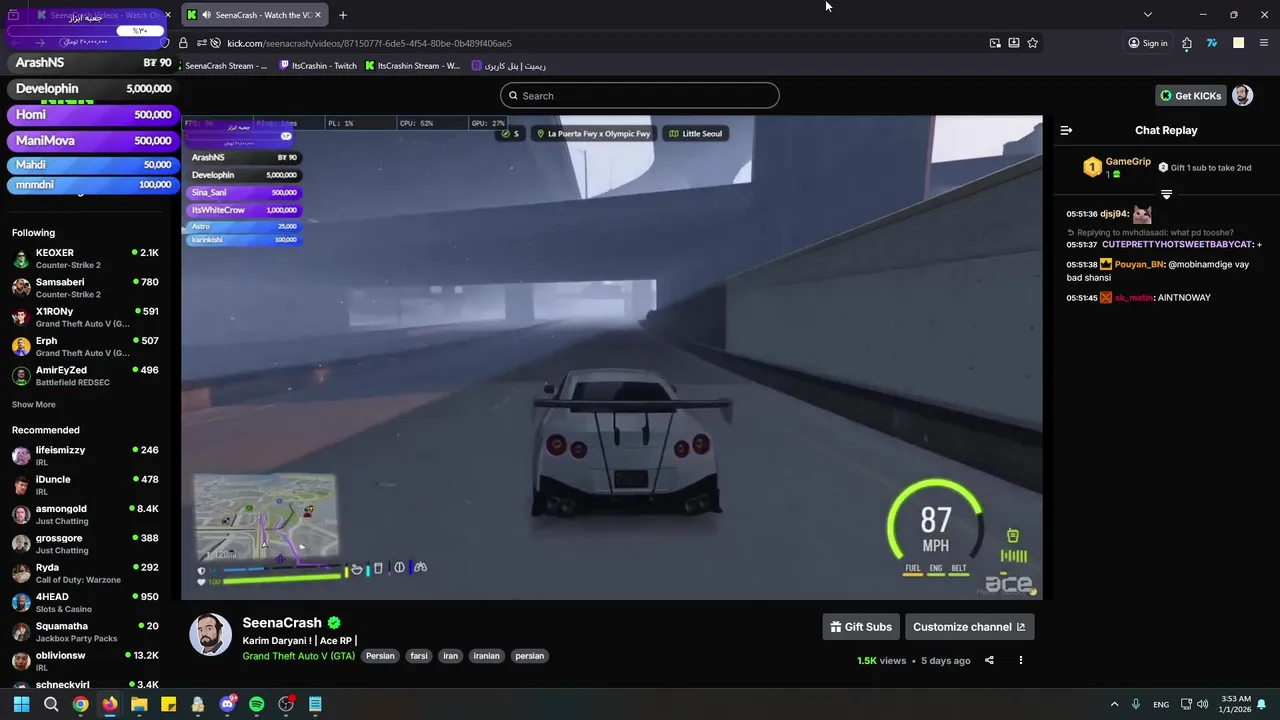Open File Explorer from the taskbar
The width and height of the screenshot is (1280, 720).
tap(139, 704)
